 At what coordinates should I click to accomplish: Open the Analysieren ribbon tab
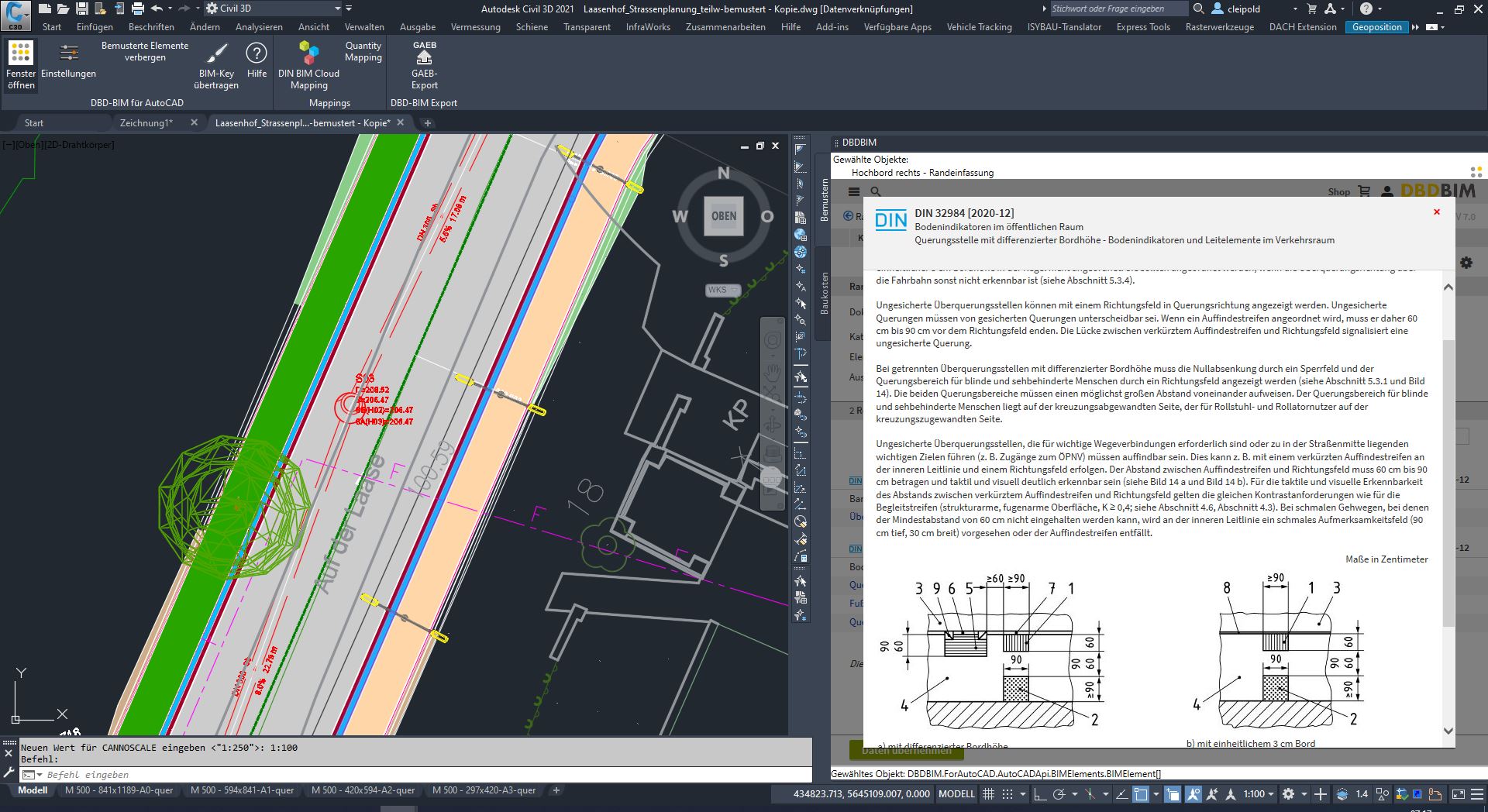tap(259, 26)
